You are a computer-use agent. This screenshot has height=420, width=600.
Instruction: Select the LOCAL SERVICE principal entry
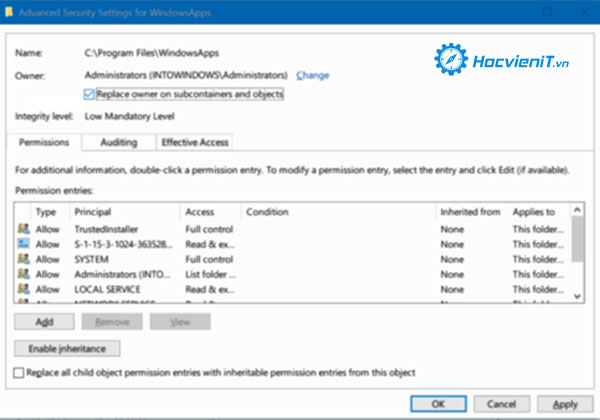coord(107,289)
